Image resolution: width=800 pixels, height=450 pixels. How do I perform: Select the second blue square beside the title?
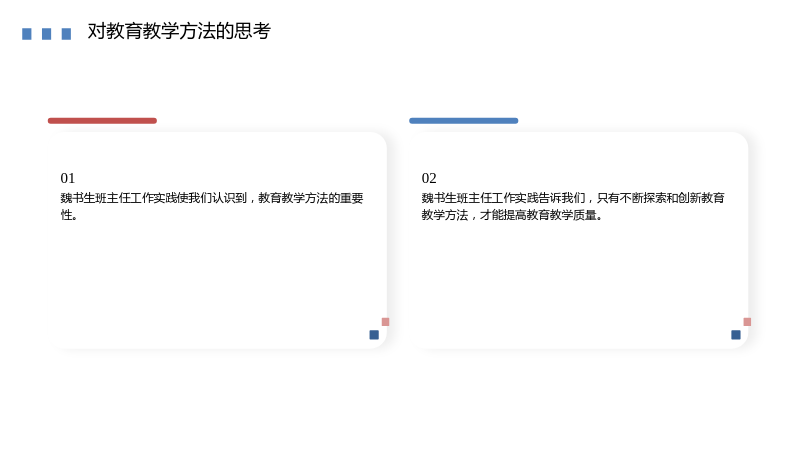(x=46, y=34)
